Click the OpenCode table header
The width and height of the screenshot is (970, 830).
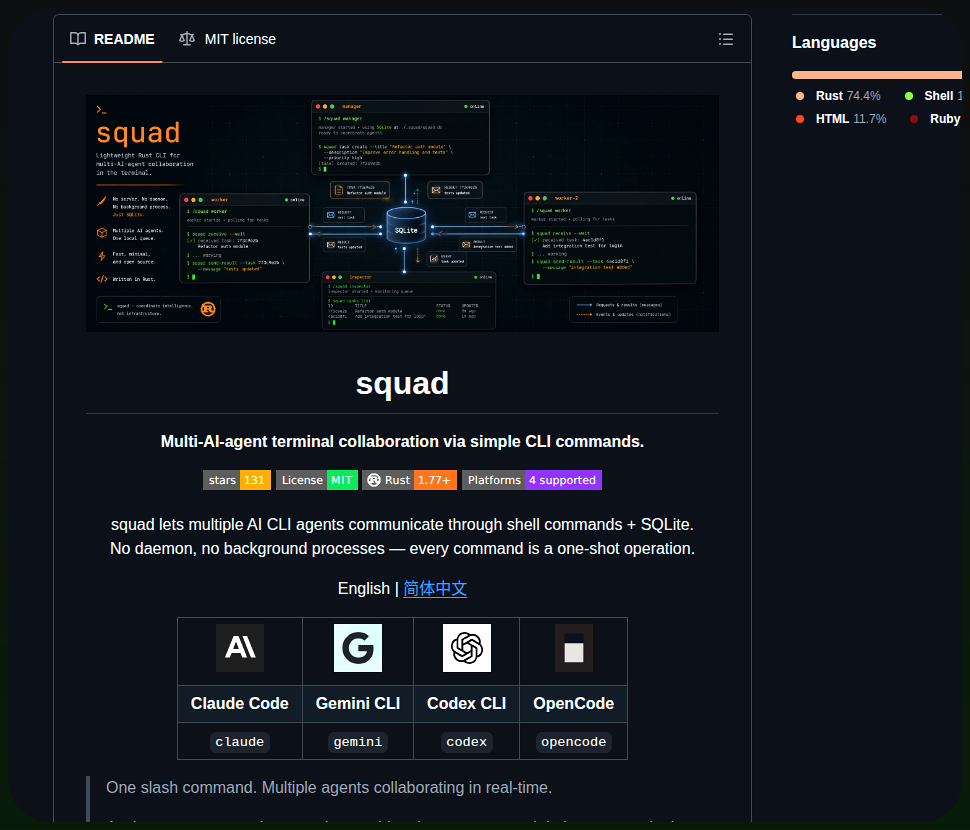point(573,703)
